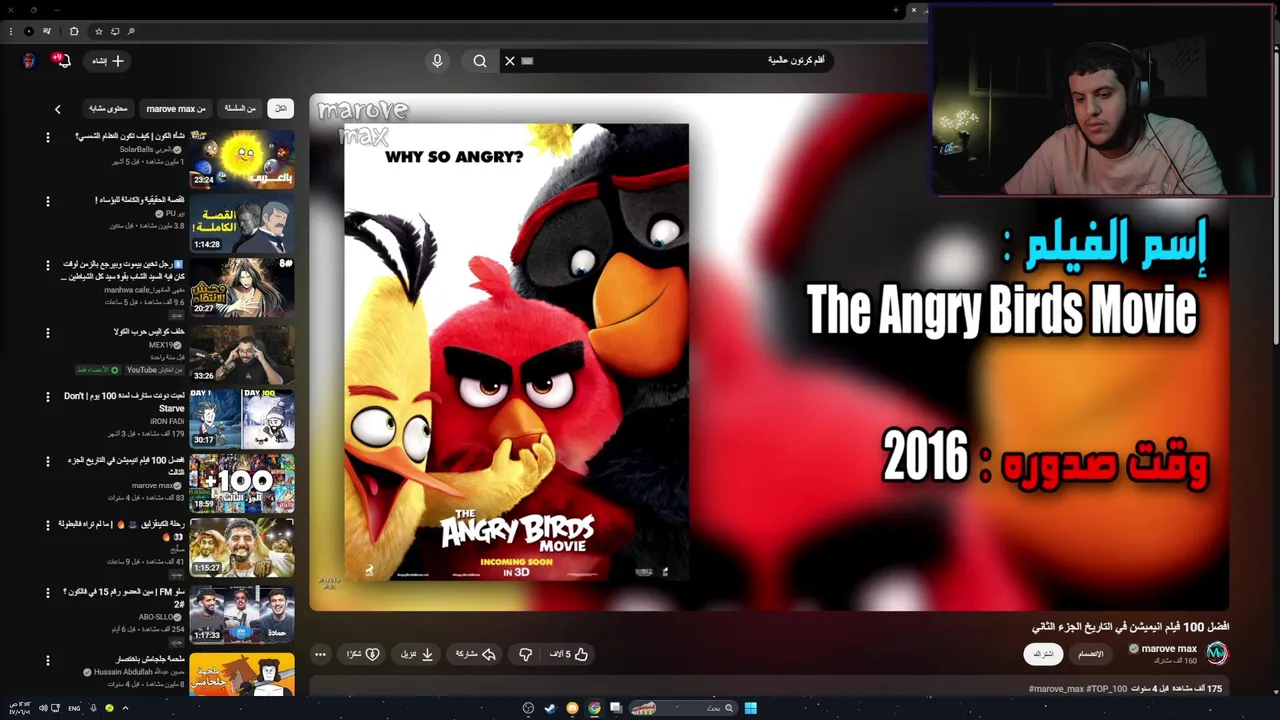This screenshot has height=720, width=1280.
Task: Open marove max channel avatar
Action: [1216, 653]
